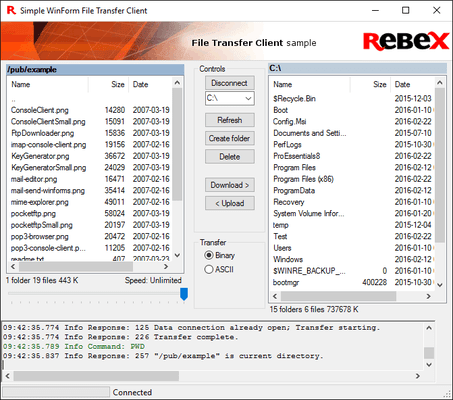Open the C:\ drive dropdown
453x400 pixels.
230,98
